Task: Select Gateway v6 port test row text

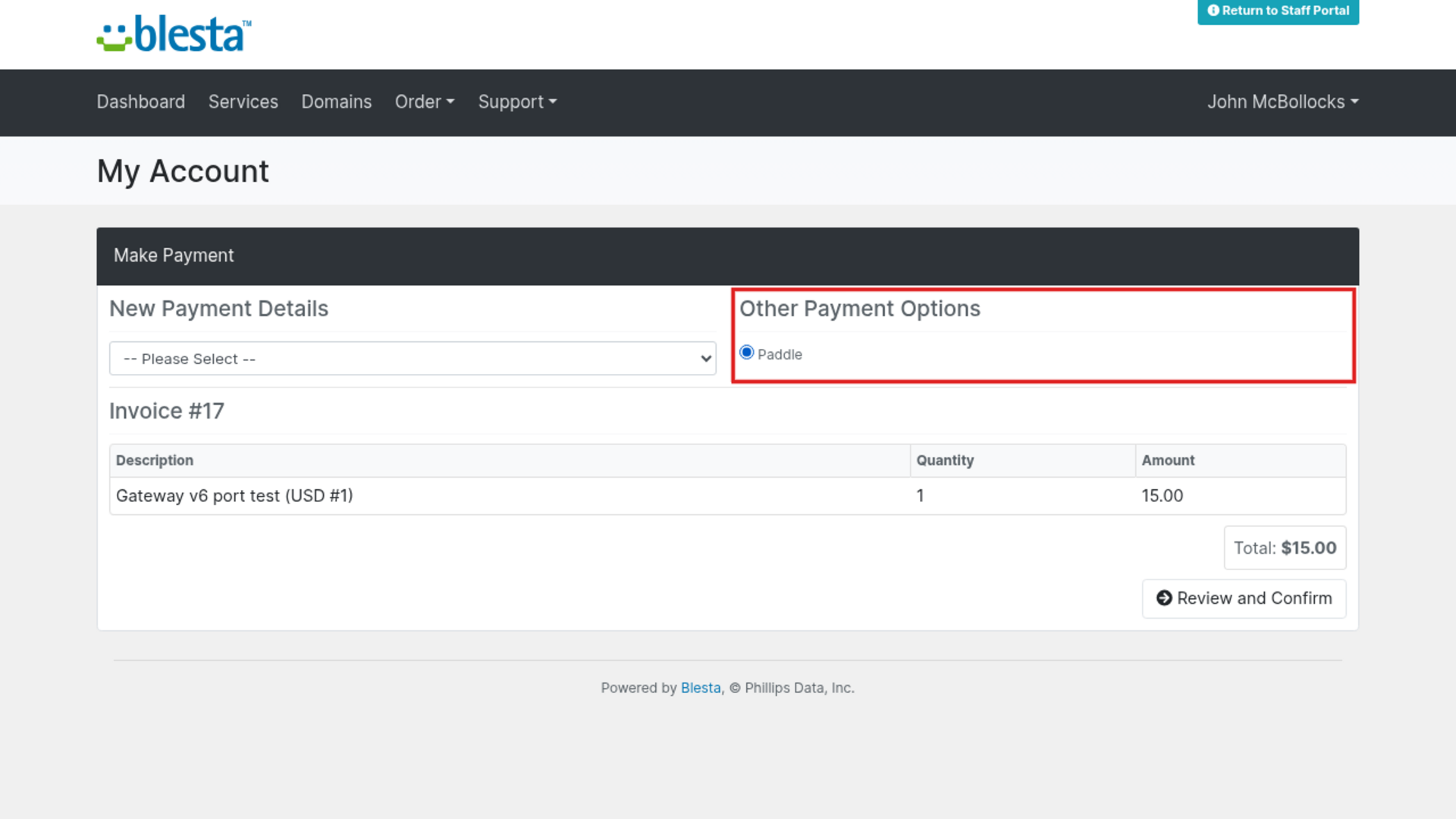Action: coord(234,496)
